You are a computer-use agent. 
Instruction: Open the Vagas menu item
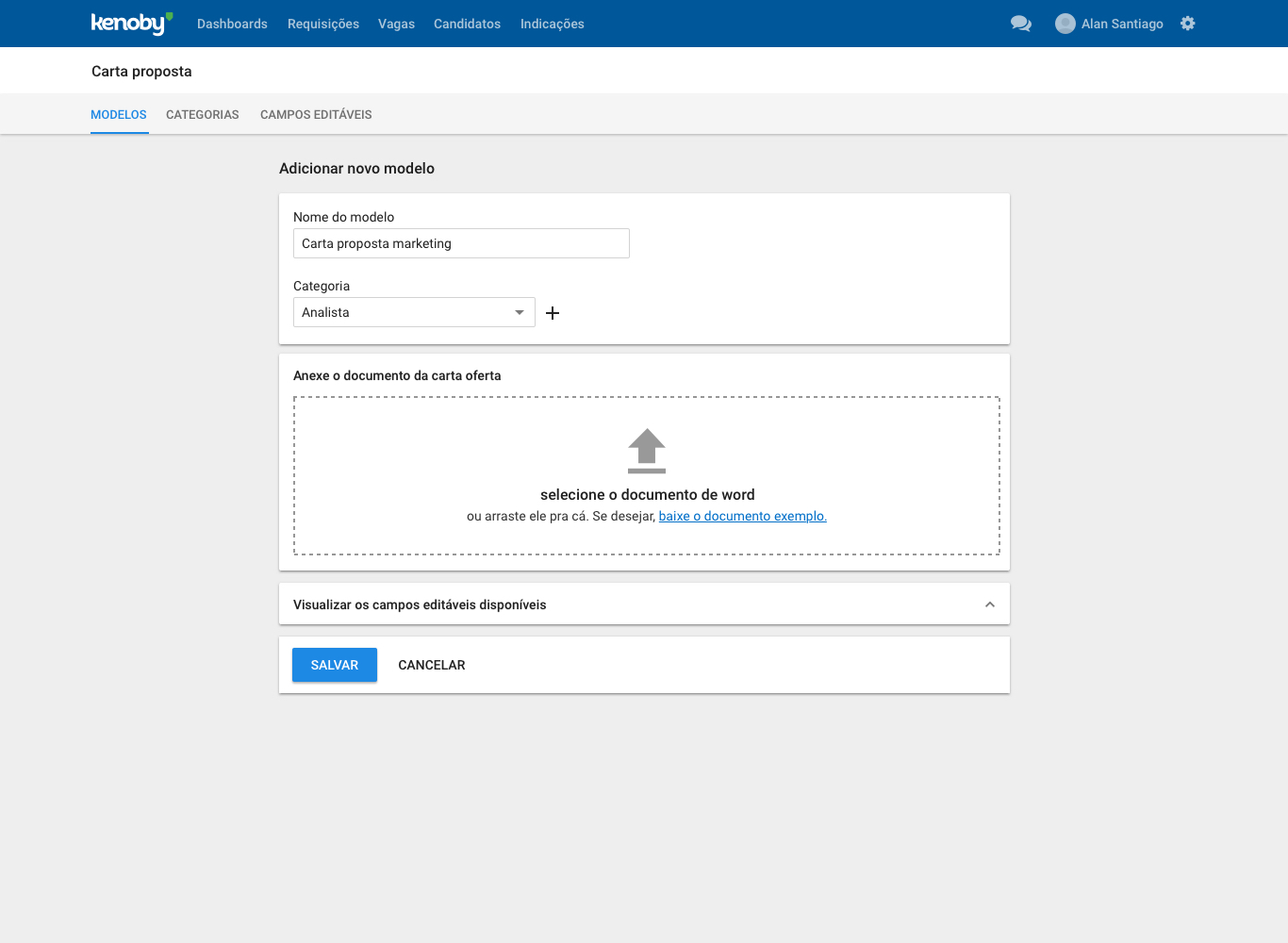point(396,24)
